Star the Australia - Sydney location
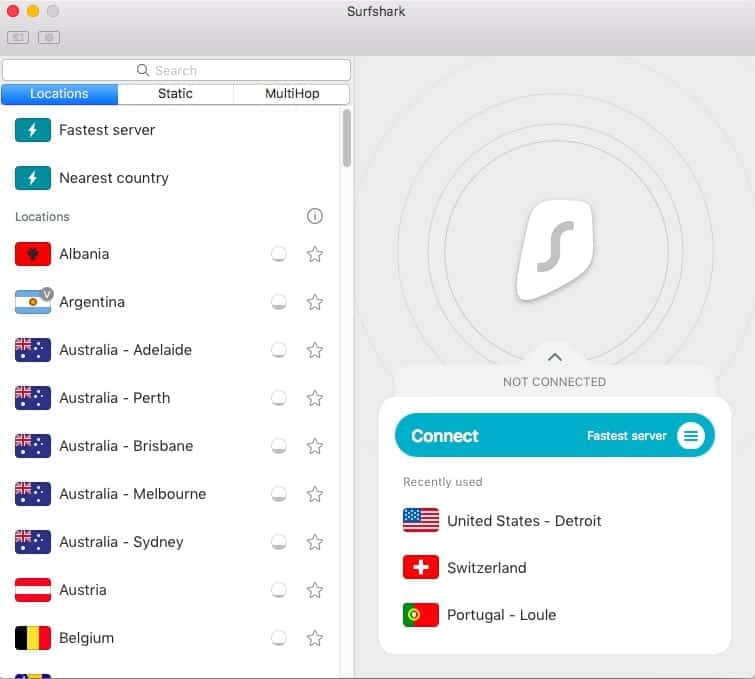Image resolution: width=755 pixels, height=679 pixels. [315, 542]
